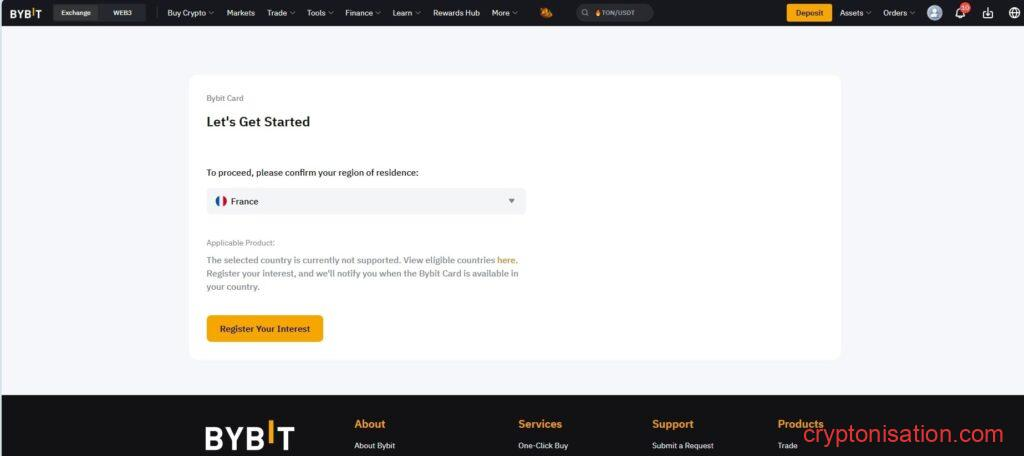Click the Bybit logo in header
Screen dimensions: 1024x456
26,13
